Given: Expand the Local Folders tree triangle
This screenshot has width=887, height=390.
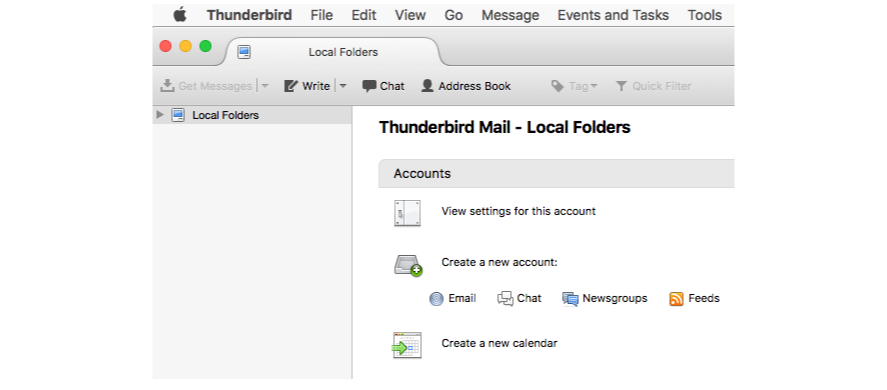Looking at the screenshot, I should tap(160, 115).
